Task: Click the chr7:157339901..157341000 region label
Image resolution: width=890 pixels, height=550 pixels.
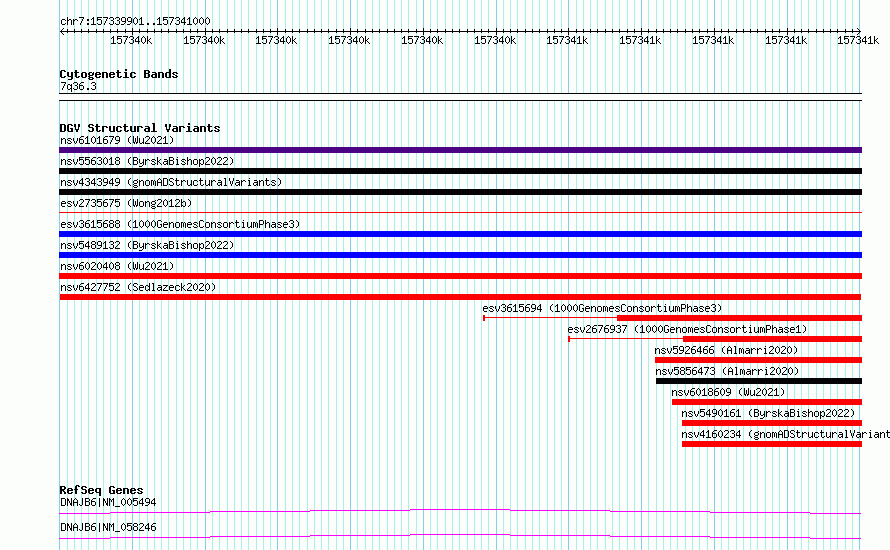Action: [135, 21]
